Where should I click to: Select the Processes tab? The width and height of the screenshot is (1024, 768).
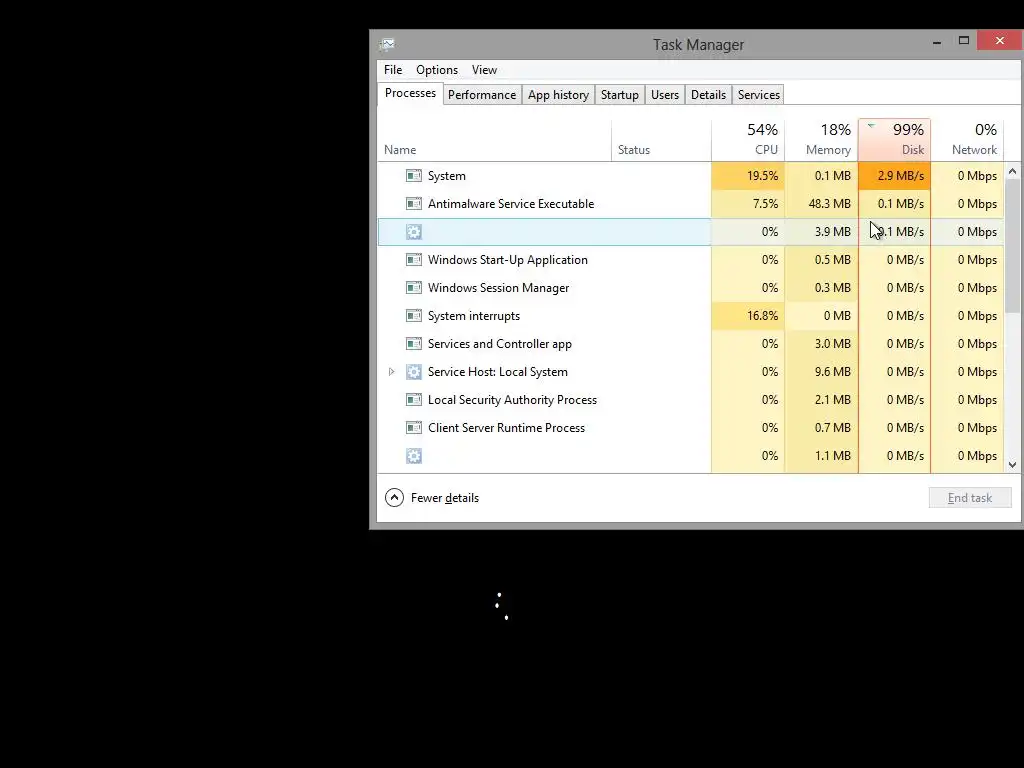tap(410, 93)
